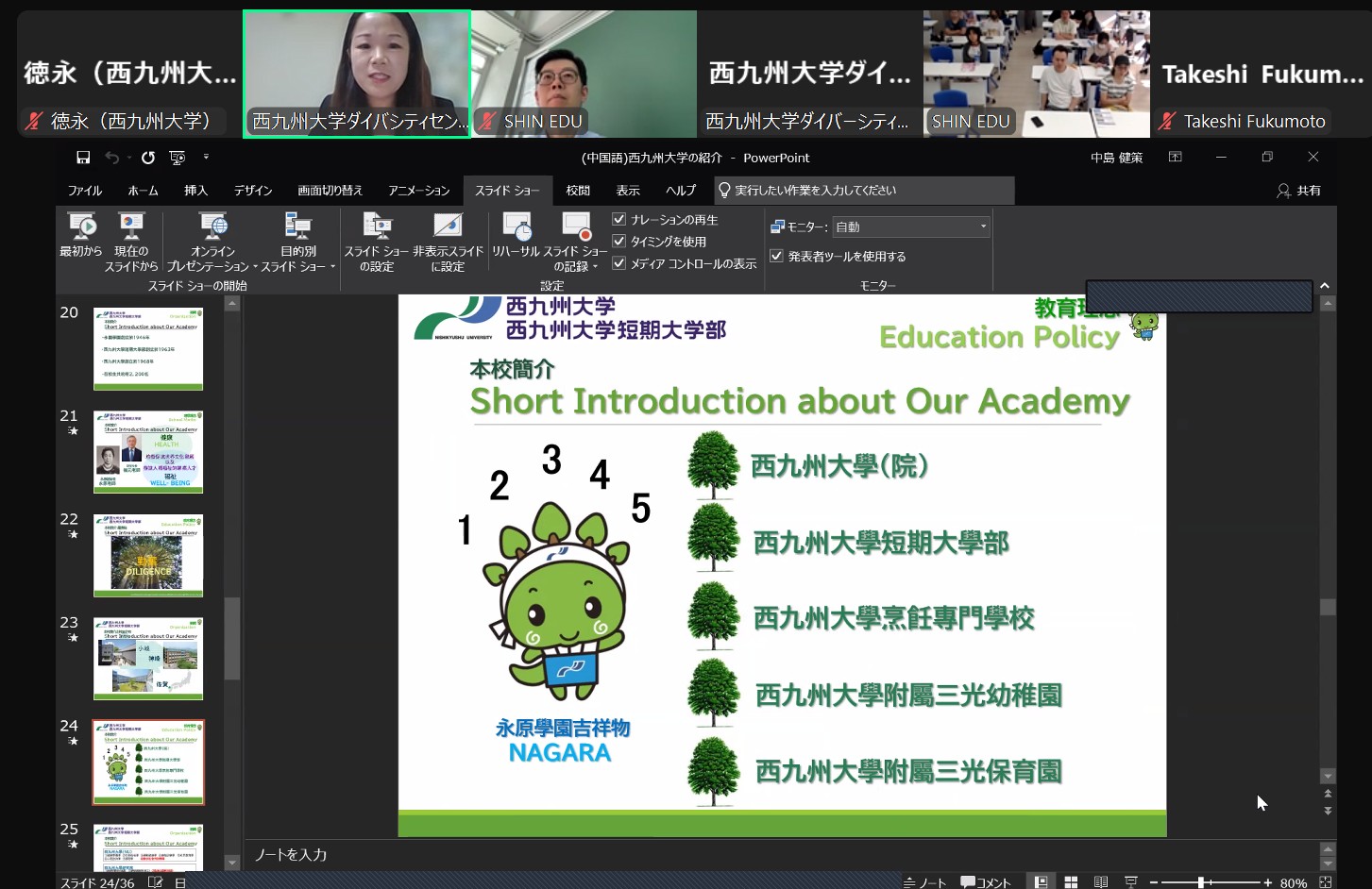
Task: Click 実行したい作業を入力 search box
Action: point(864,191)
